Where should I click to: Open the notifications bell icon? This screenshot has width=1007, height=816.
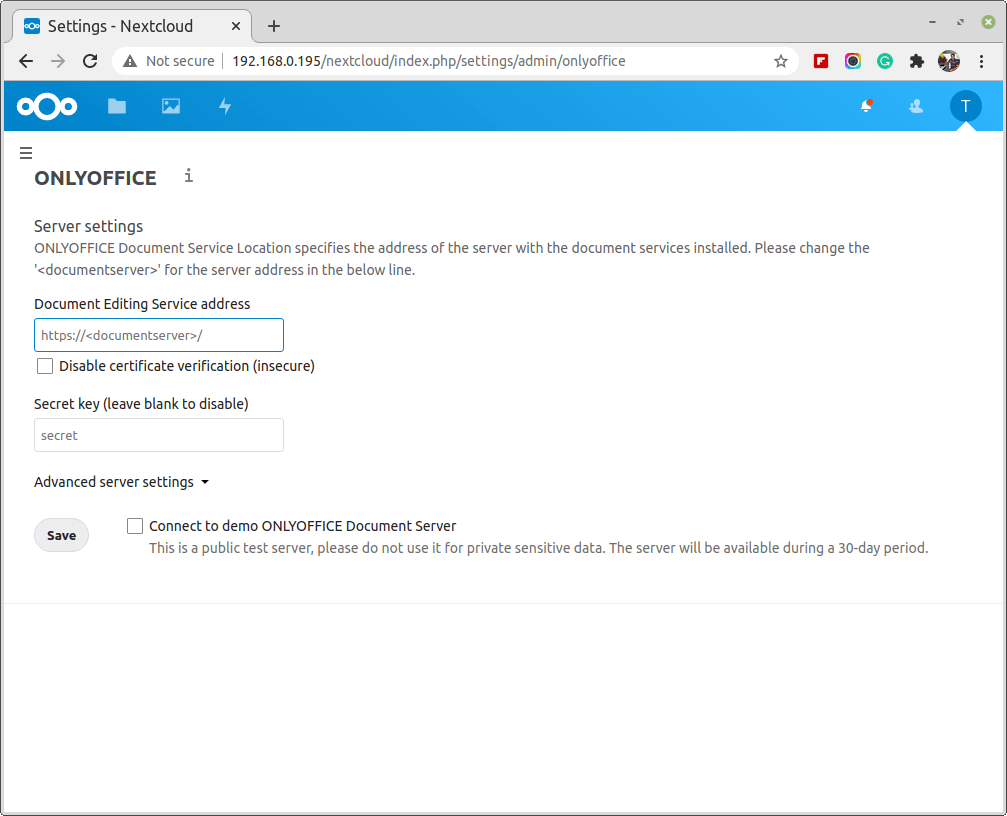tap(866, 106)
